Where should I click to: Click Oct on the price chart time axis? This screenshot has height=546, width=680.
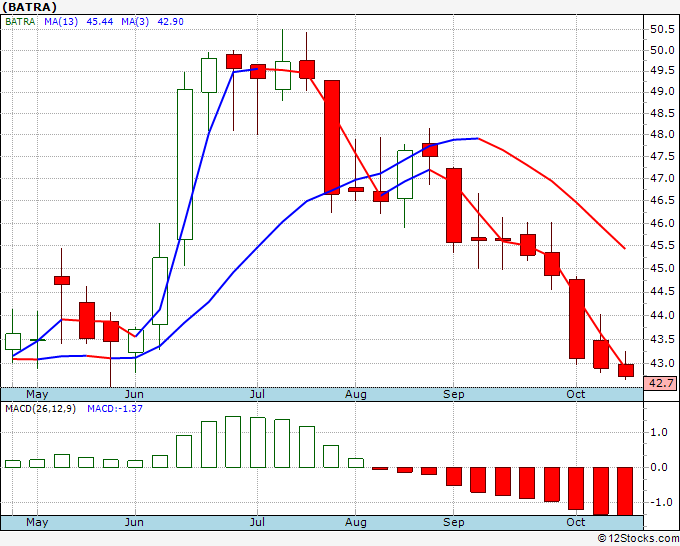click(x=576, y=394)
